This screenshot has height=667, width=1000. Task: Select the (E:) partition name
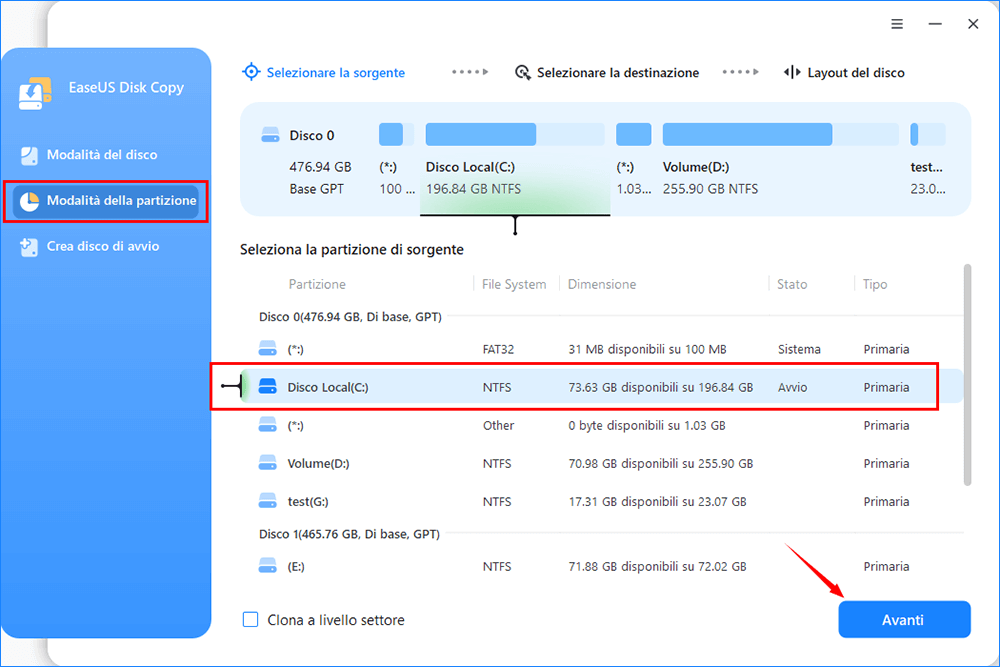296,566
